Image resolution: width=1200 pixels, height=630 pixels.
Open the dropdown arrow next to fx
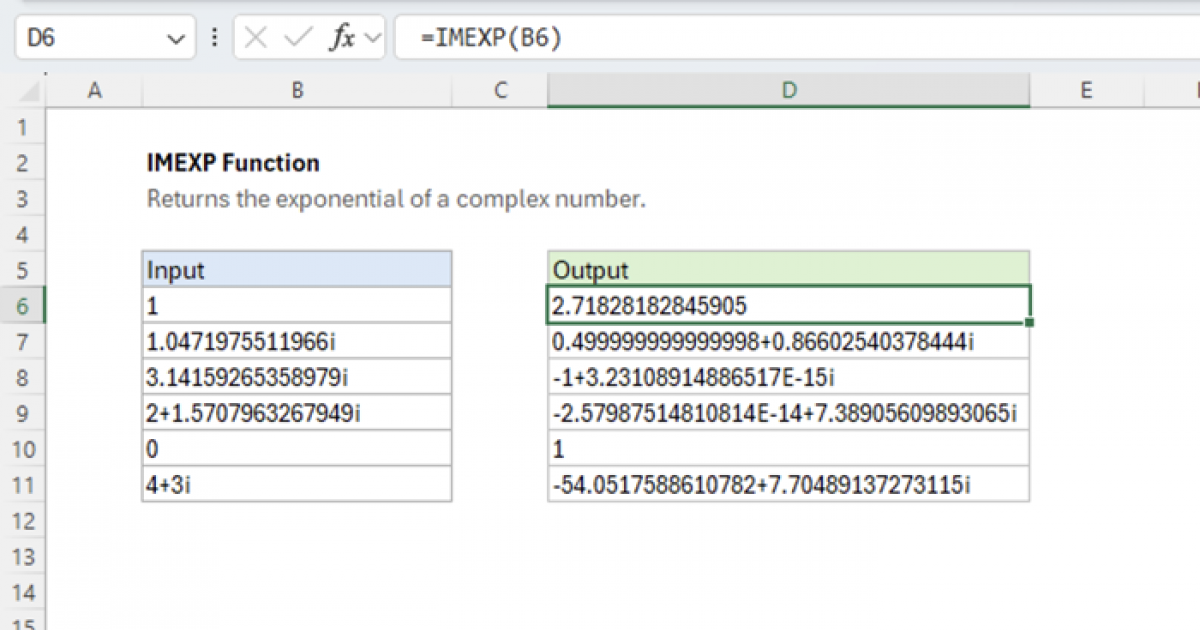click(x=373, y=39)
